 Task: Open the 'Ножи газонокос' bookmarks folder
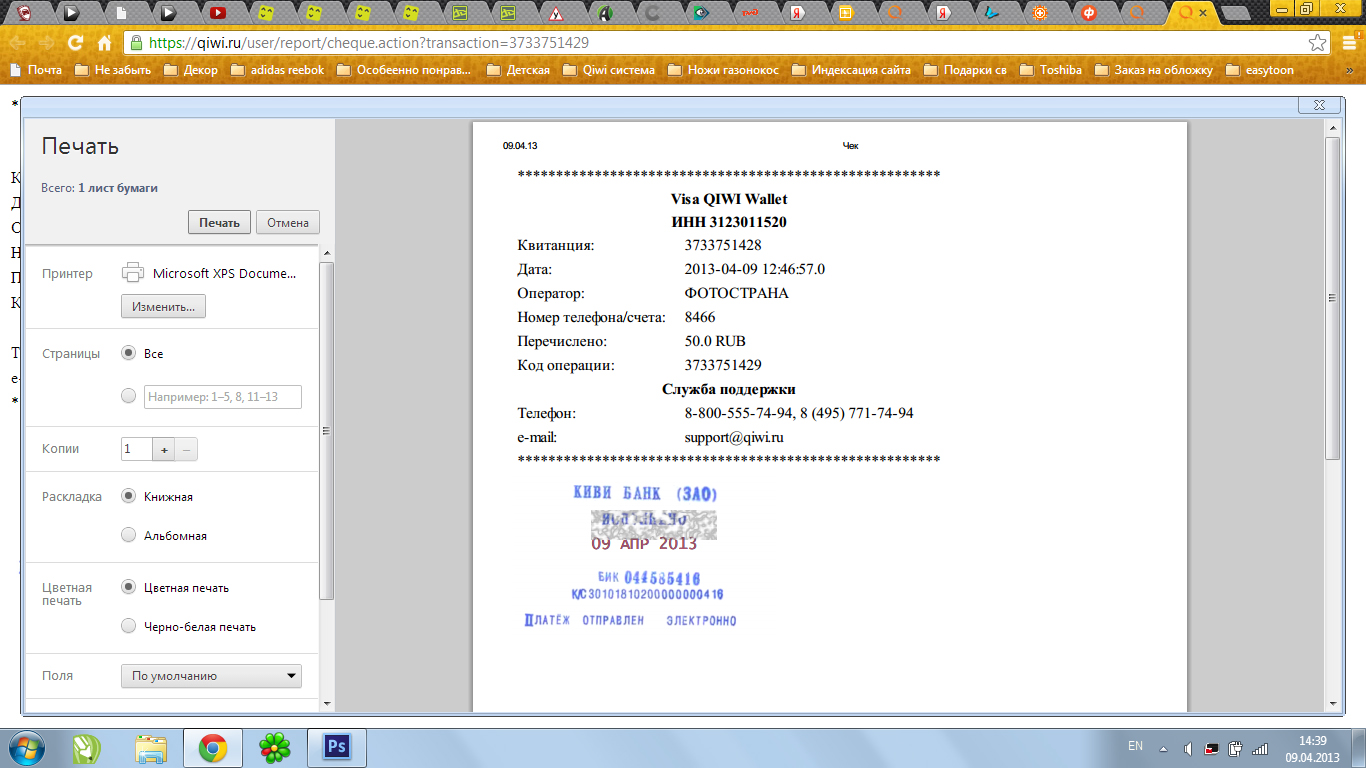(x=722, y=70)
